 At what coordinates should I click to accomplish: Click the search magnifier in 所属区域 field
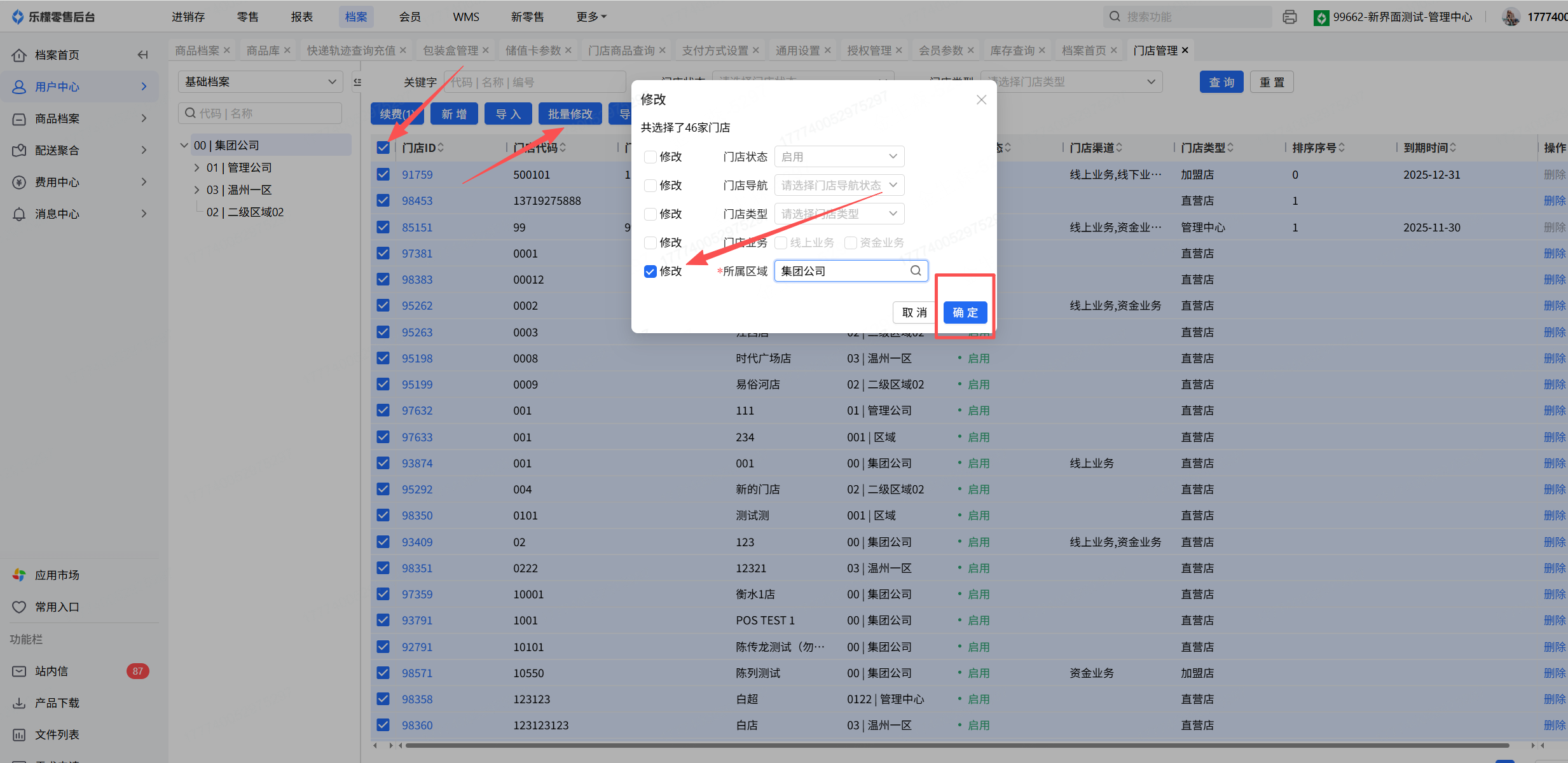[916, 271]
